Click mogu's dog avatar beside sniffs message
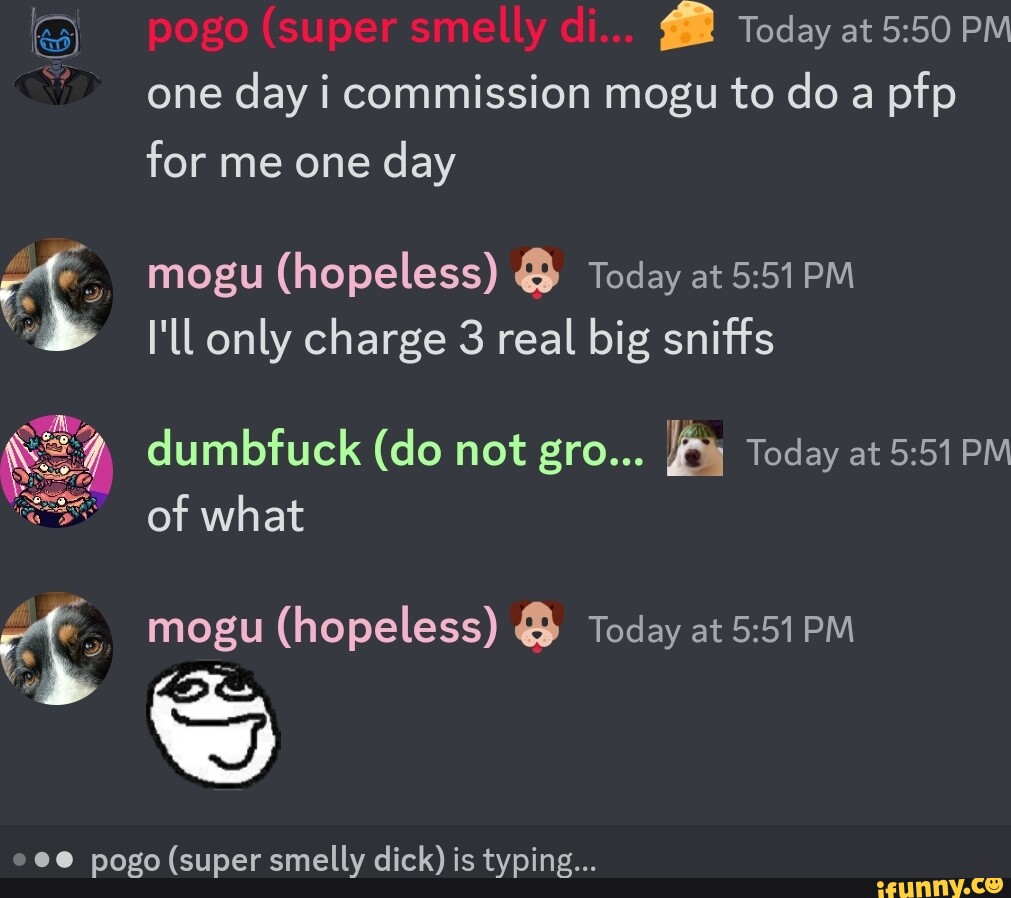The image size is (1011, 898). [x=57, y=295]
